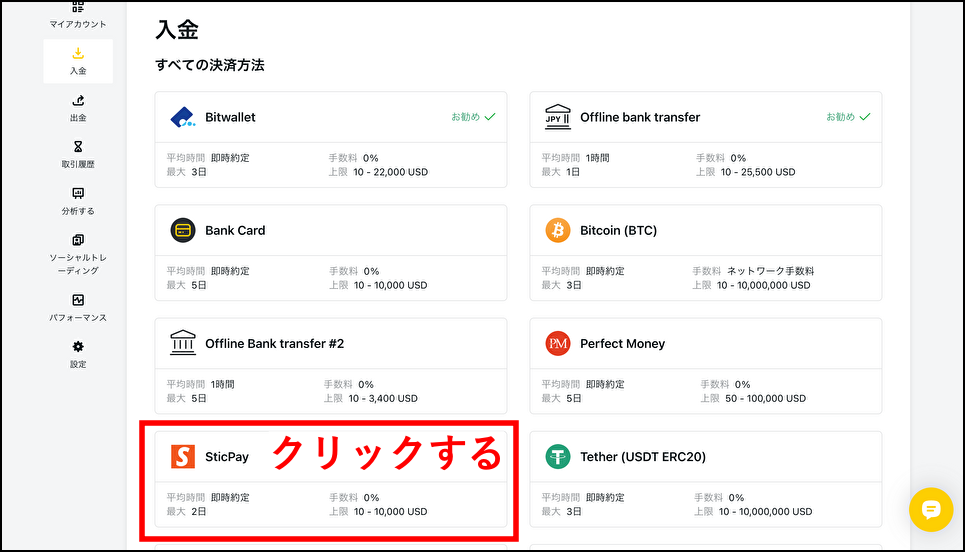Click the '1時間' average time on Offline bank transfer

tap(597, 158)
